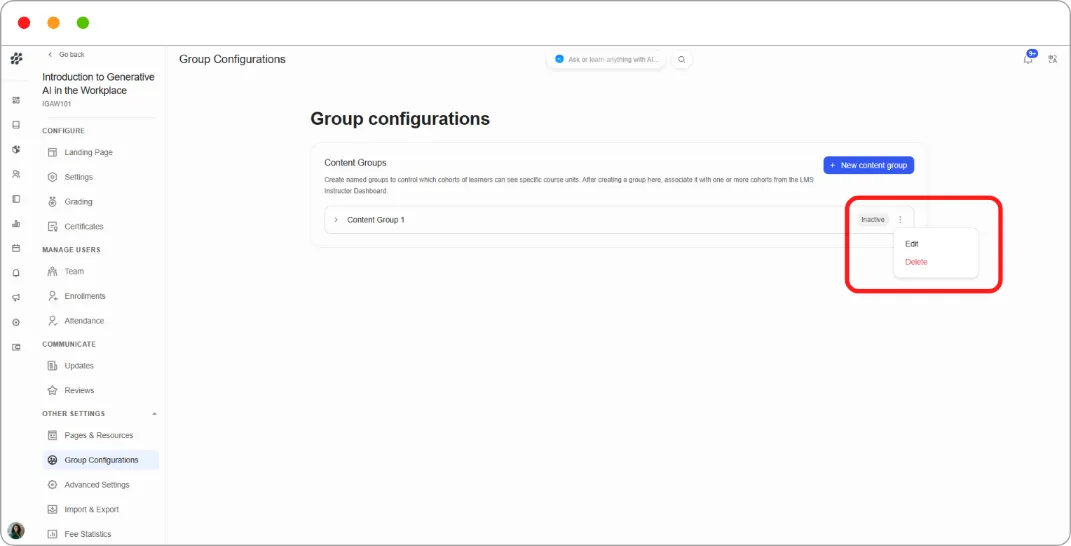Click the Grading medal icon
This screenshot has width=1071, height=546.
pos(53,202)
